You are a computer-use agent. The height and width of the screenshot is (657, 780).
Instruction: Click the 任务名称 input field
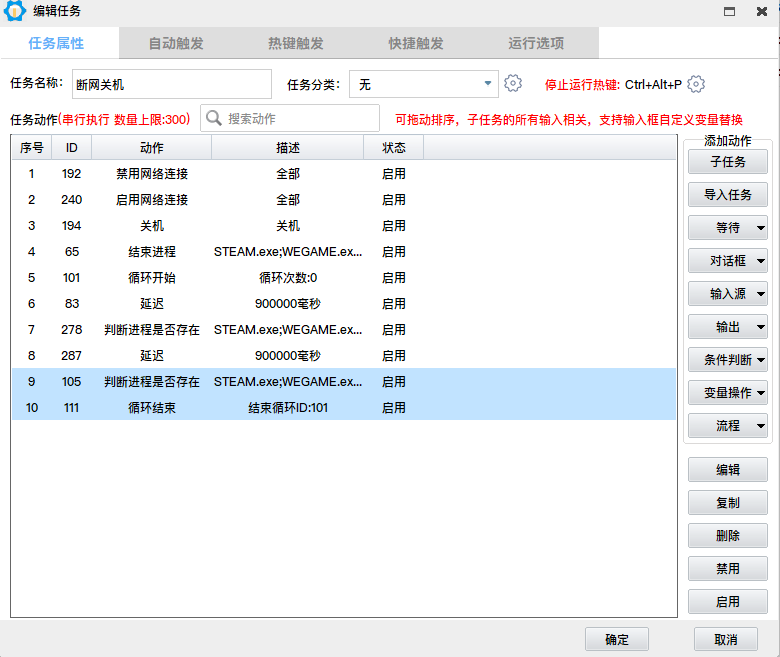point(171,84)
